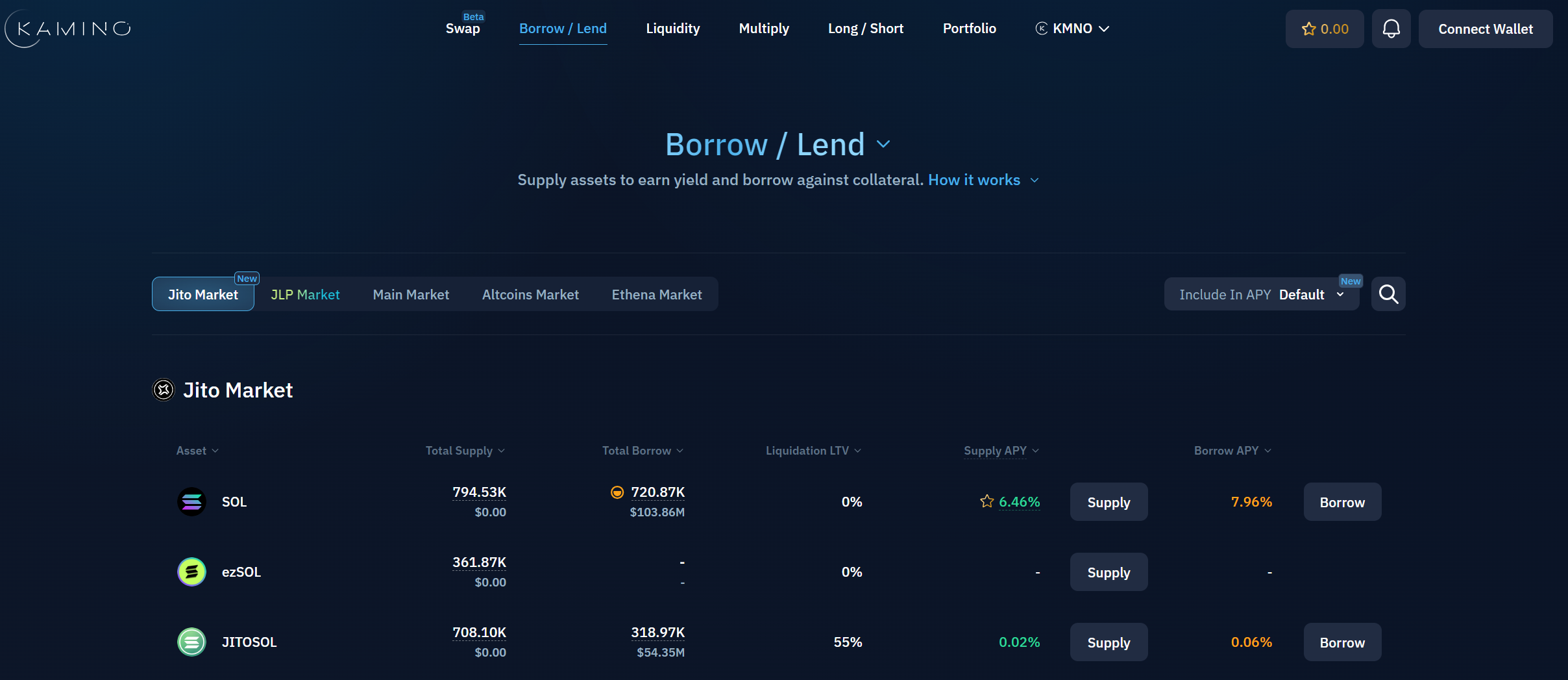The image size is (1568, 680).
Task: Sort by Total Supply column
Action: pos(465,451)
